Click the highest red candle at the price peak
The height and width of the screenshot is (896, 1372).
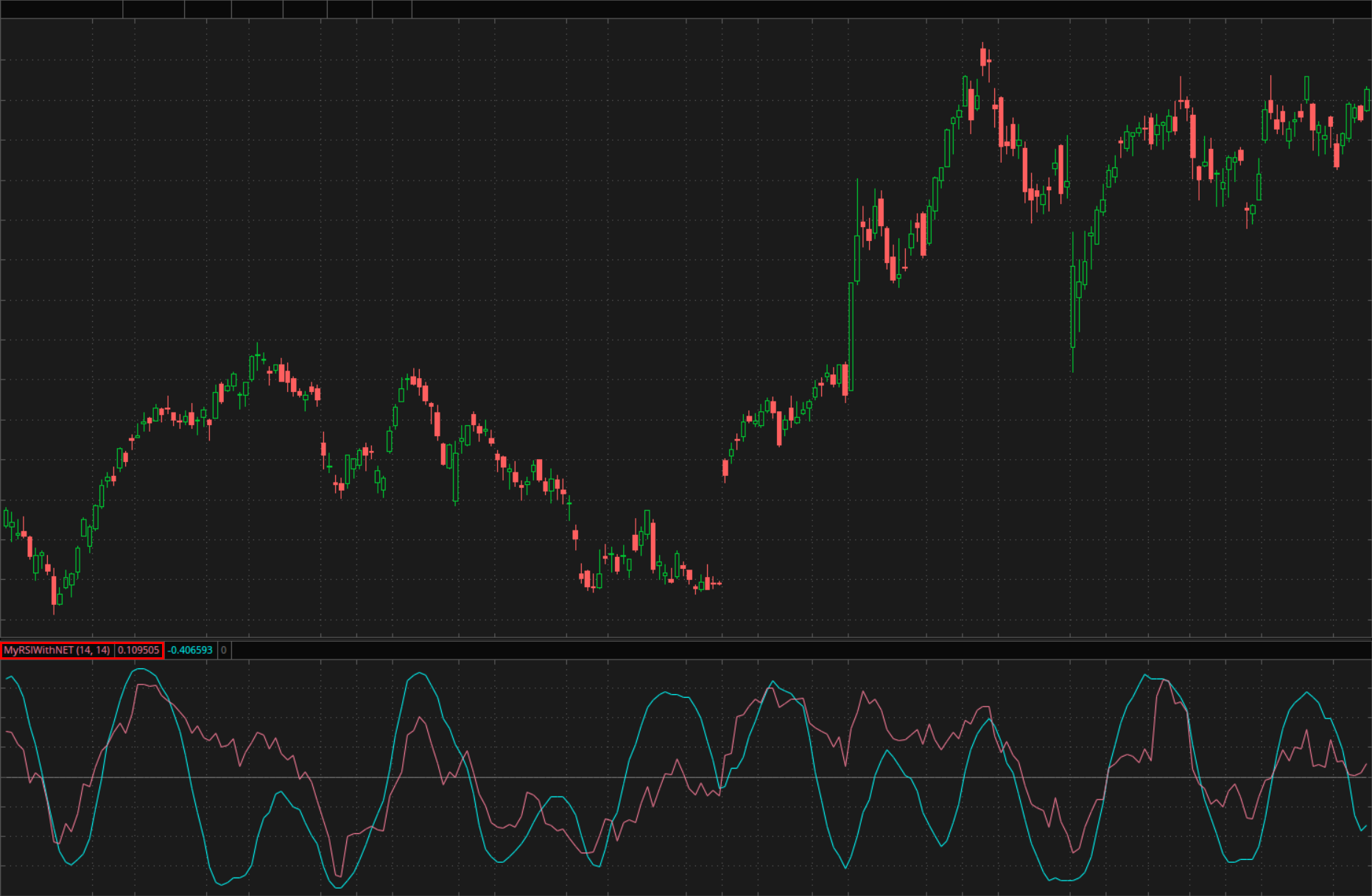(x=983, y=56)
